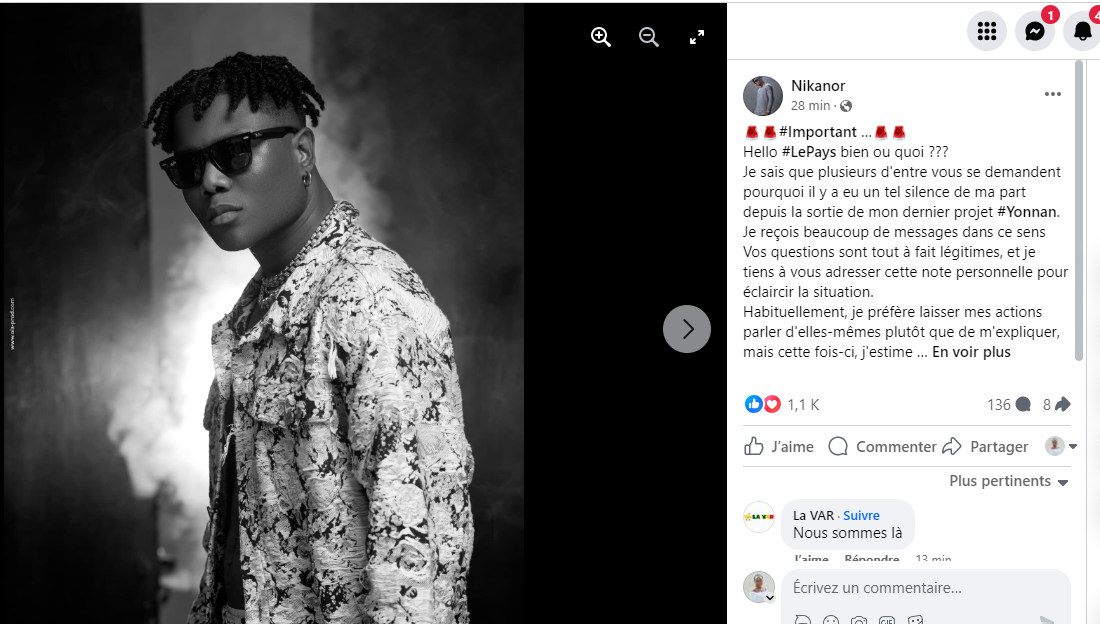Open the comment identity selector dropdown
This screenshot has height=624, width=1100.
[1061, 446]
